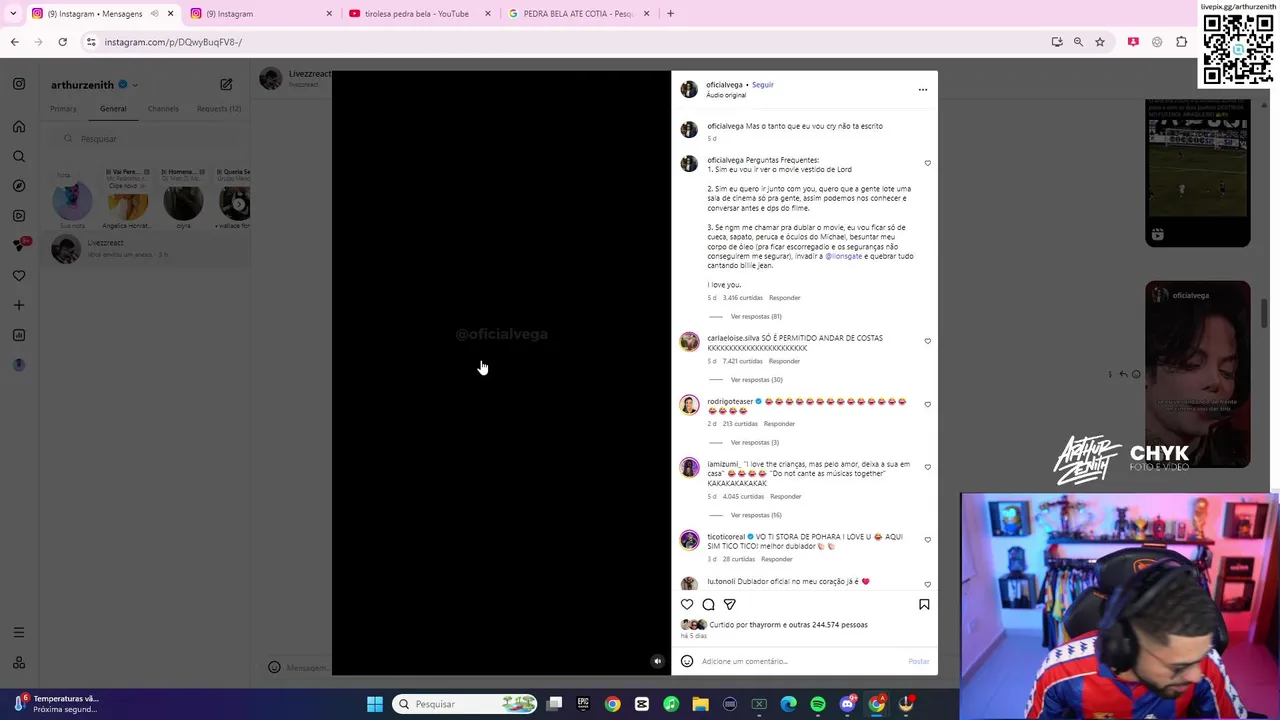This screenshot has height=720, width=1280.
Task: Open the Requests (12) tab
Action: (x=219, y=109)
